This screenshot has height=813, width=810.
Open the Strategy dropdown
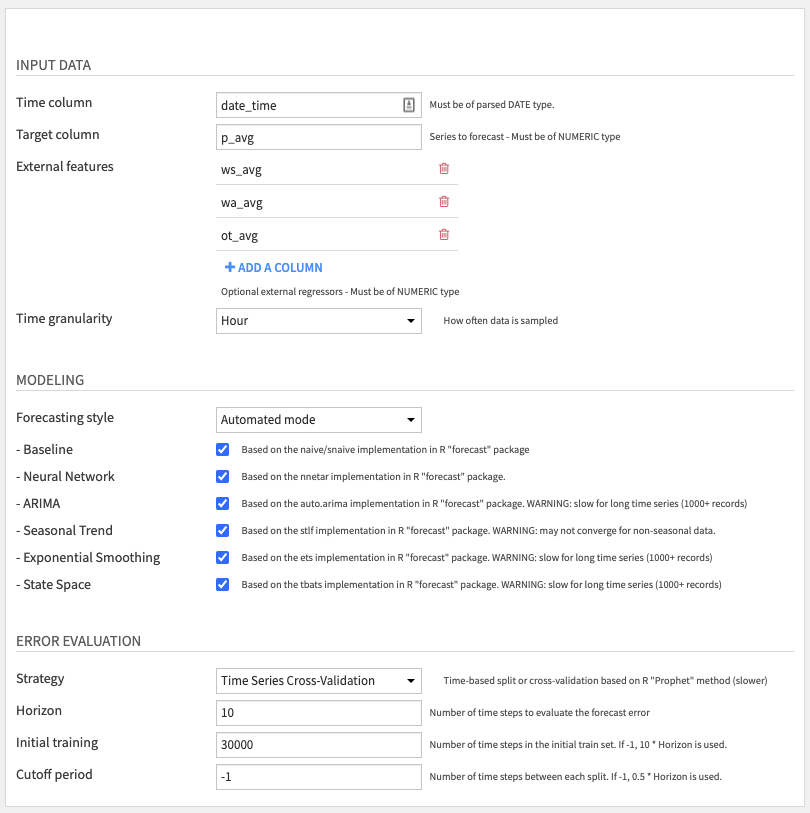(319, 681)
